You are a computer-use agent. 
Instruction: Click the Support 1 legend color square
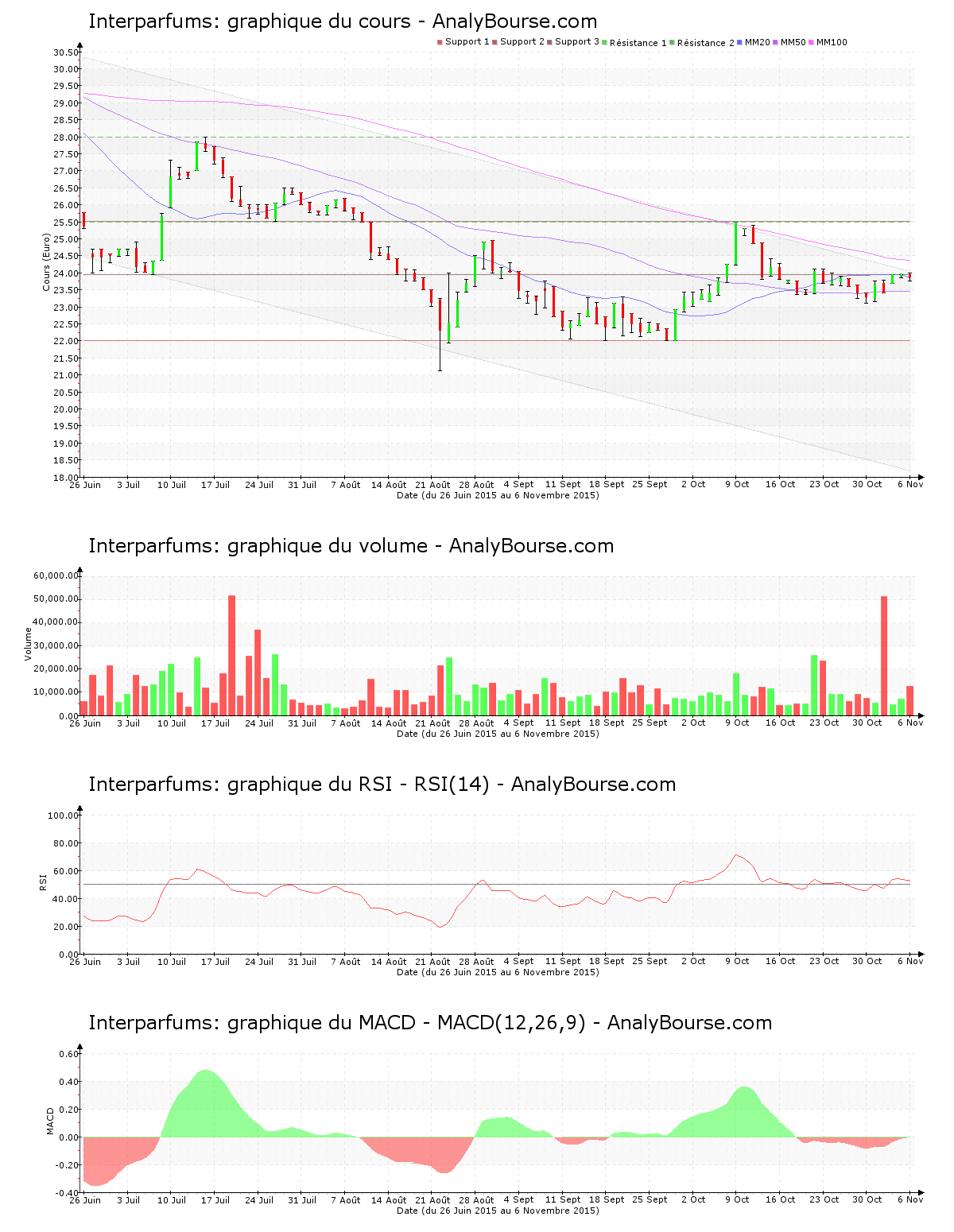point(440,42)
